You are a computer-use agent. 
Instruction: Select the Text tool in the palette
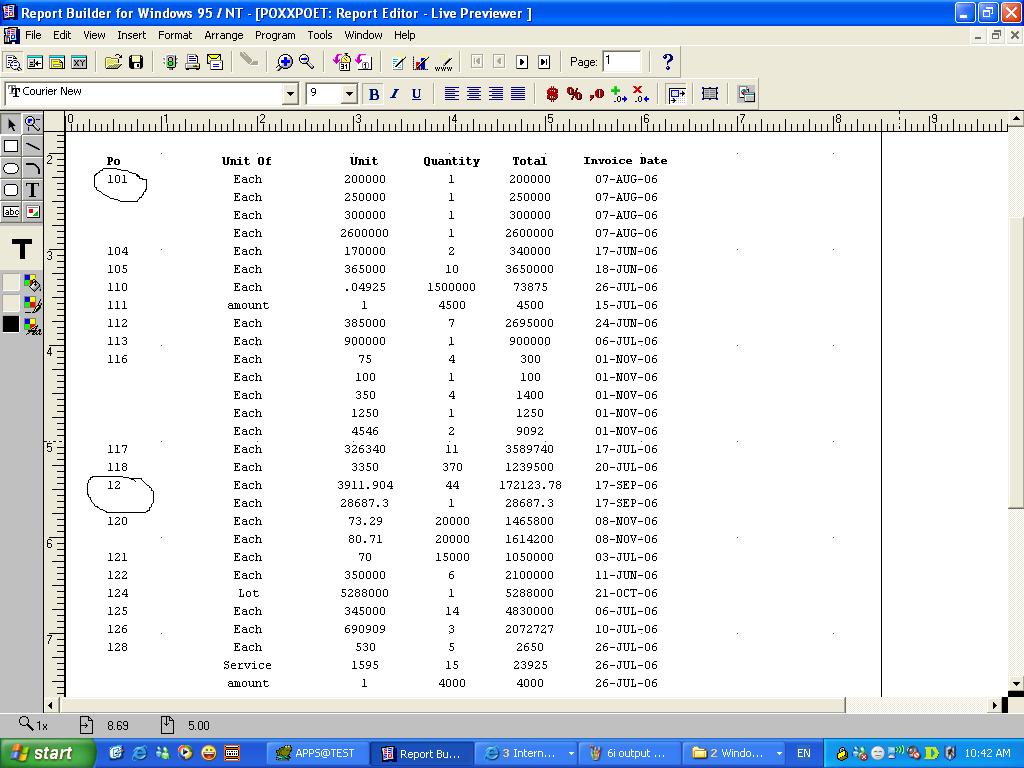click(x=32, y=190)
